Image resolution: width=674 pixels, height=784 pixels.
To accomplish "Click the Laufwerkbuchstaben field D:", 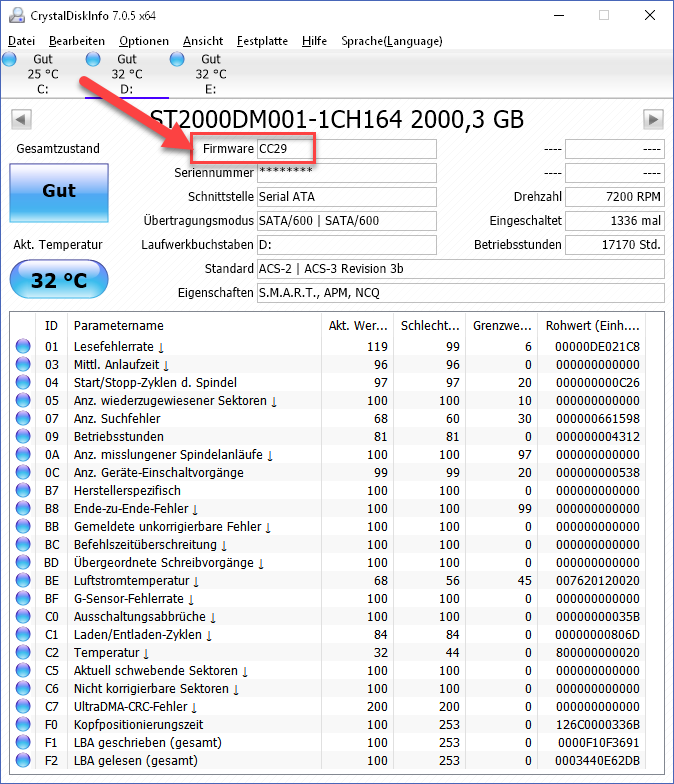I will (x=346, y=245).
